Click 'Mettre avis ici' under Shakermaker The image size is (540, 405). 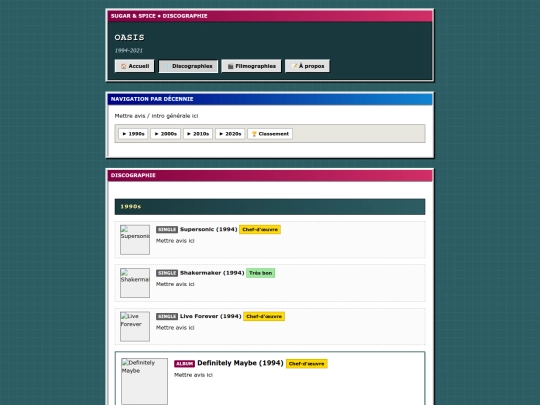(x=175, y=284)
